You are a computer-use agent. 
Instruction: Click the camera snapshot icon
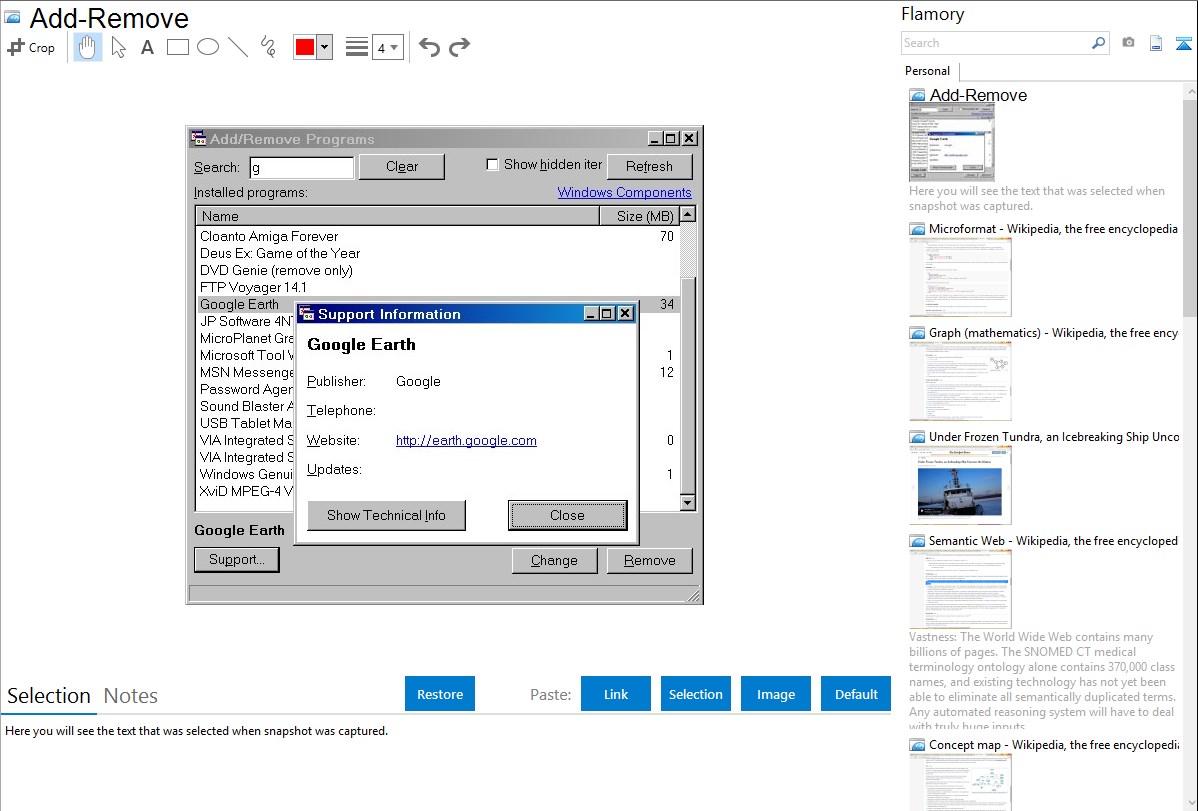[1128, 43]
